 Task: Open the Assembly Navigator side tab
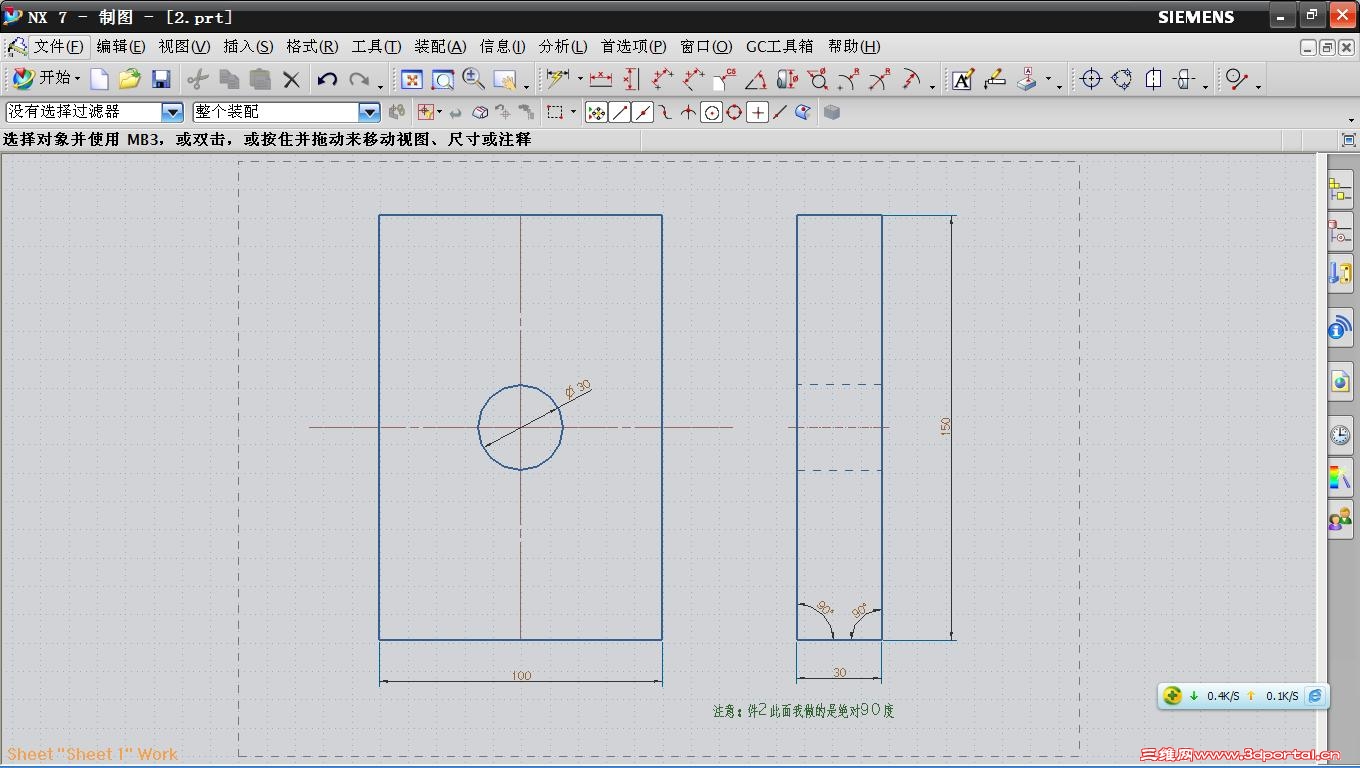(x=1340, y=190)
